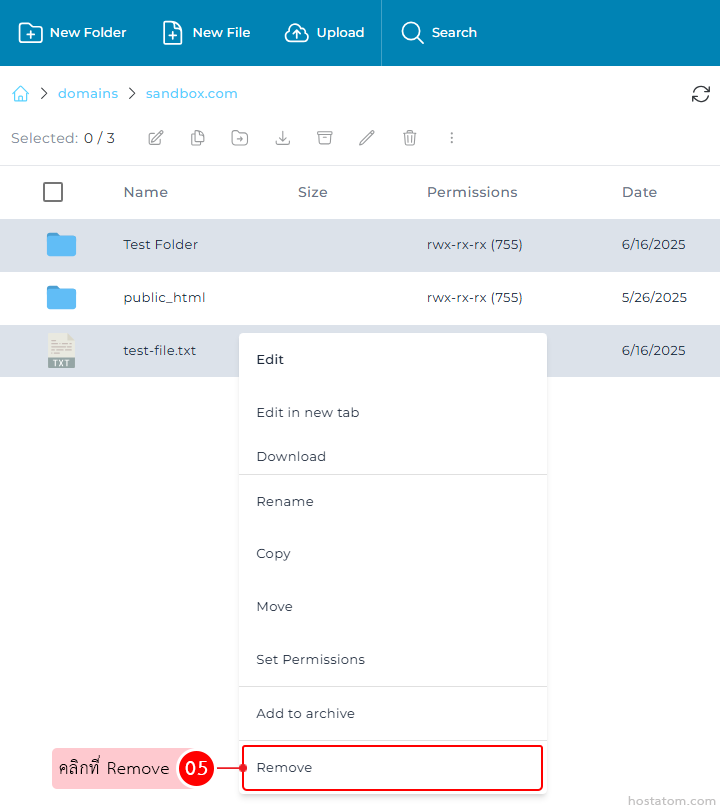
Task: Click the move-to-folder toolbar icon
Action: pos(240,138)
